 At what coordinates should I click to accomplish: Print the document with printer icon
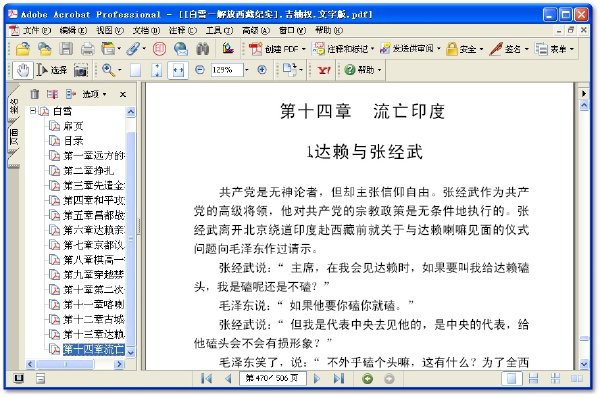click(88, 49)
